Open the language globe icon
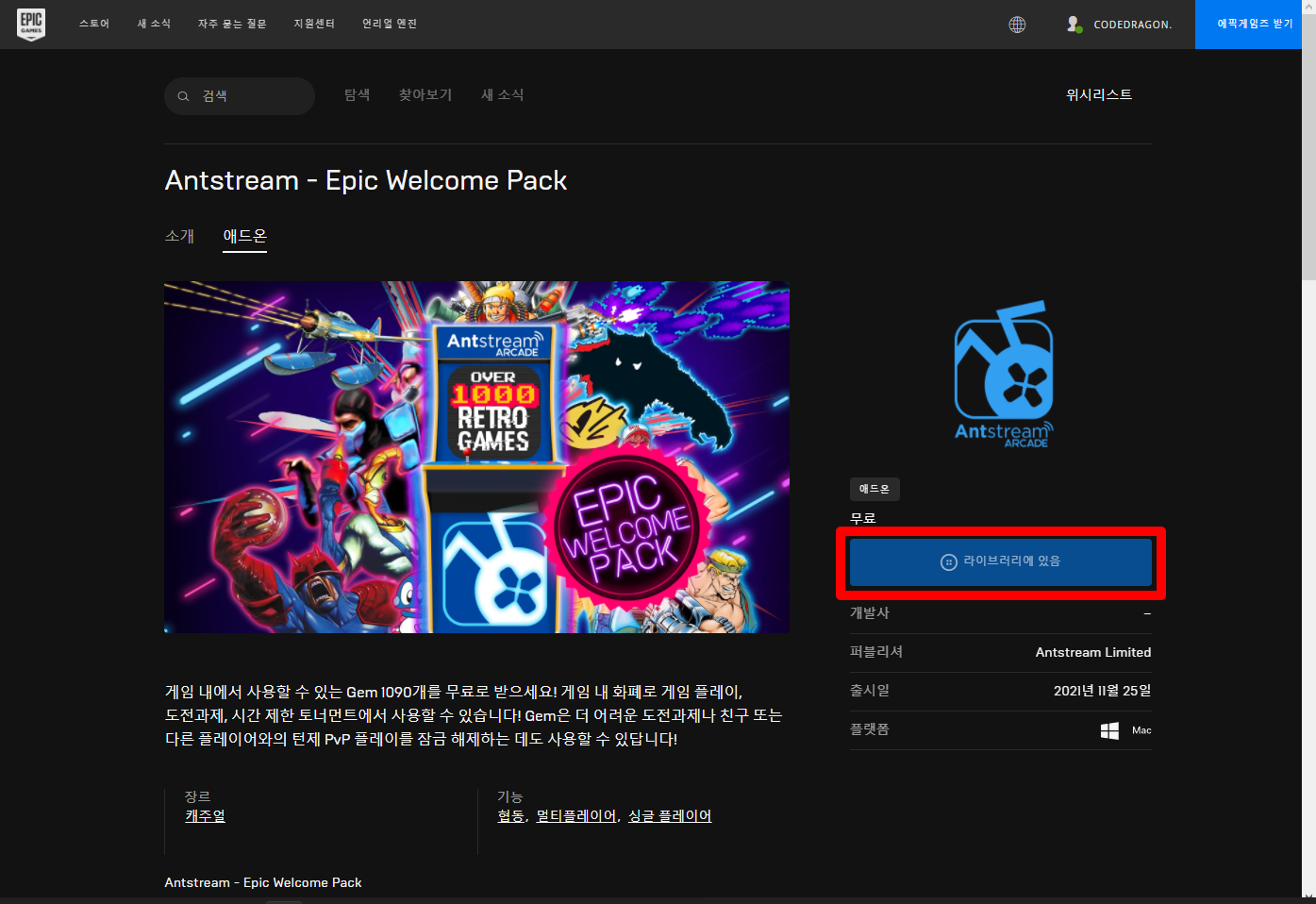Image resolution: width=1316 pixels, height=904 pixels. 1017,25
